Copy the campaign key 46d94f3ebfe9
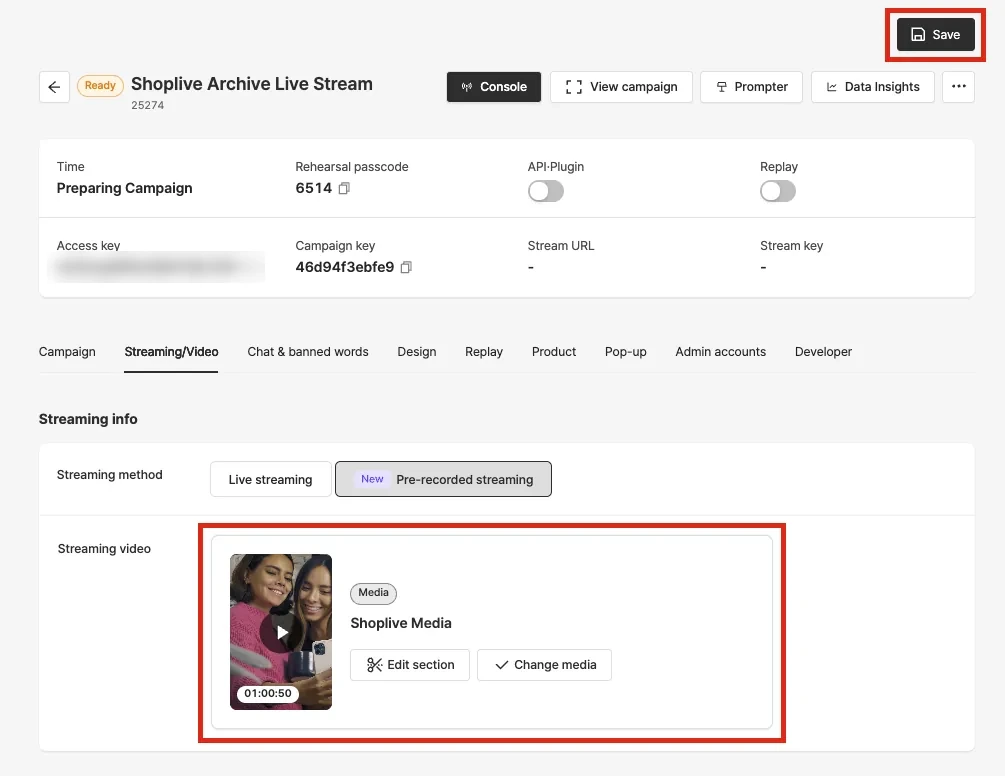This screenshot has height=776, width=1005. click(x=406, y=267)
